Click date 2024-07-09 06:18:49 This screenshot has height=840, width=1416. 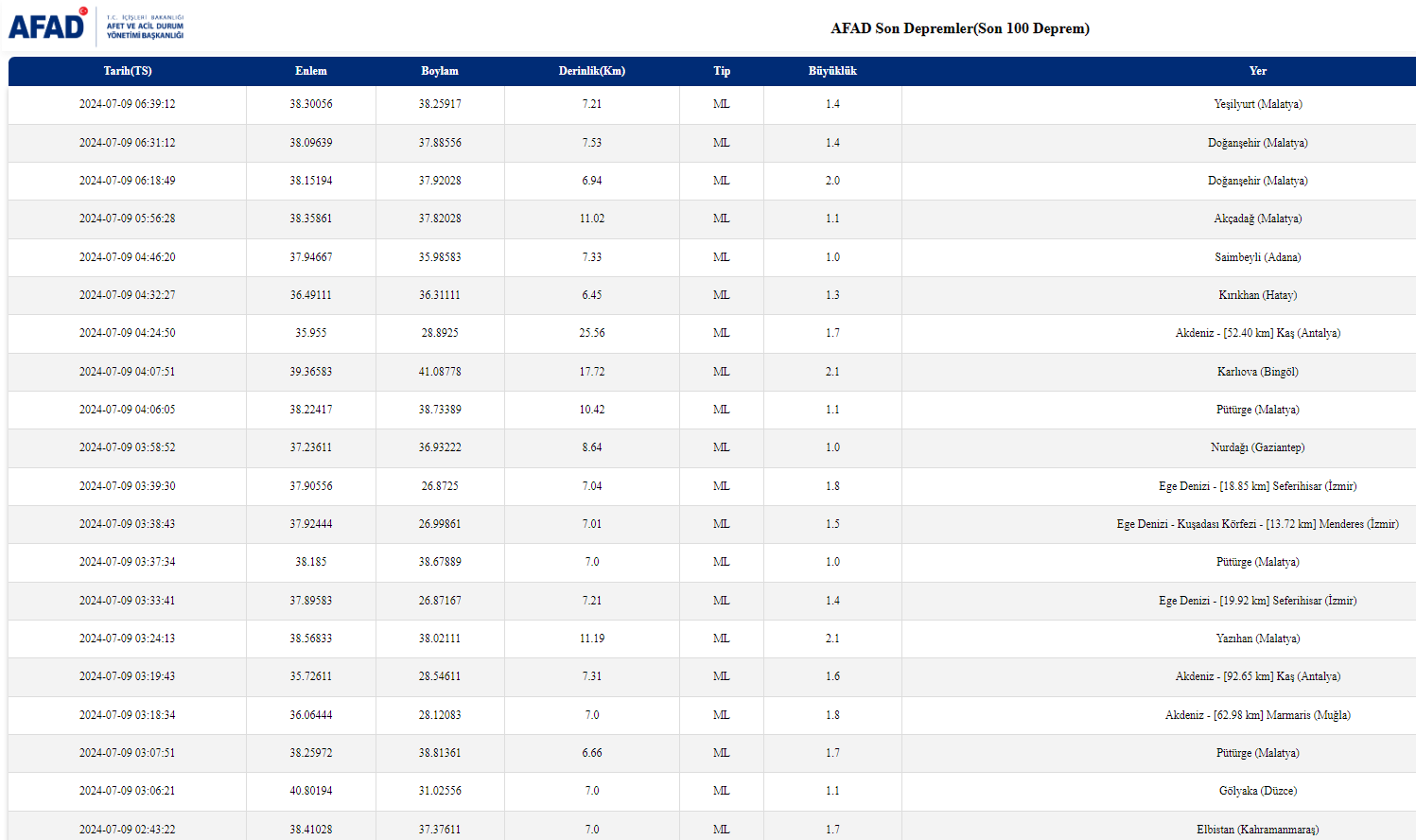(128, 181)
